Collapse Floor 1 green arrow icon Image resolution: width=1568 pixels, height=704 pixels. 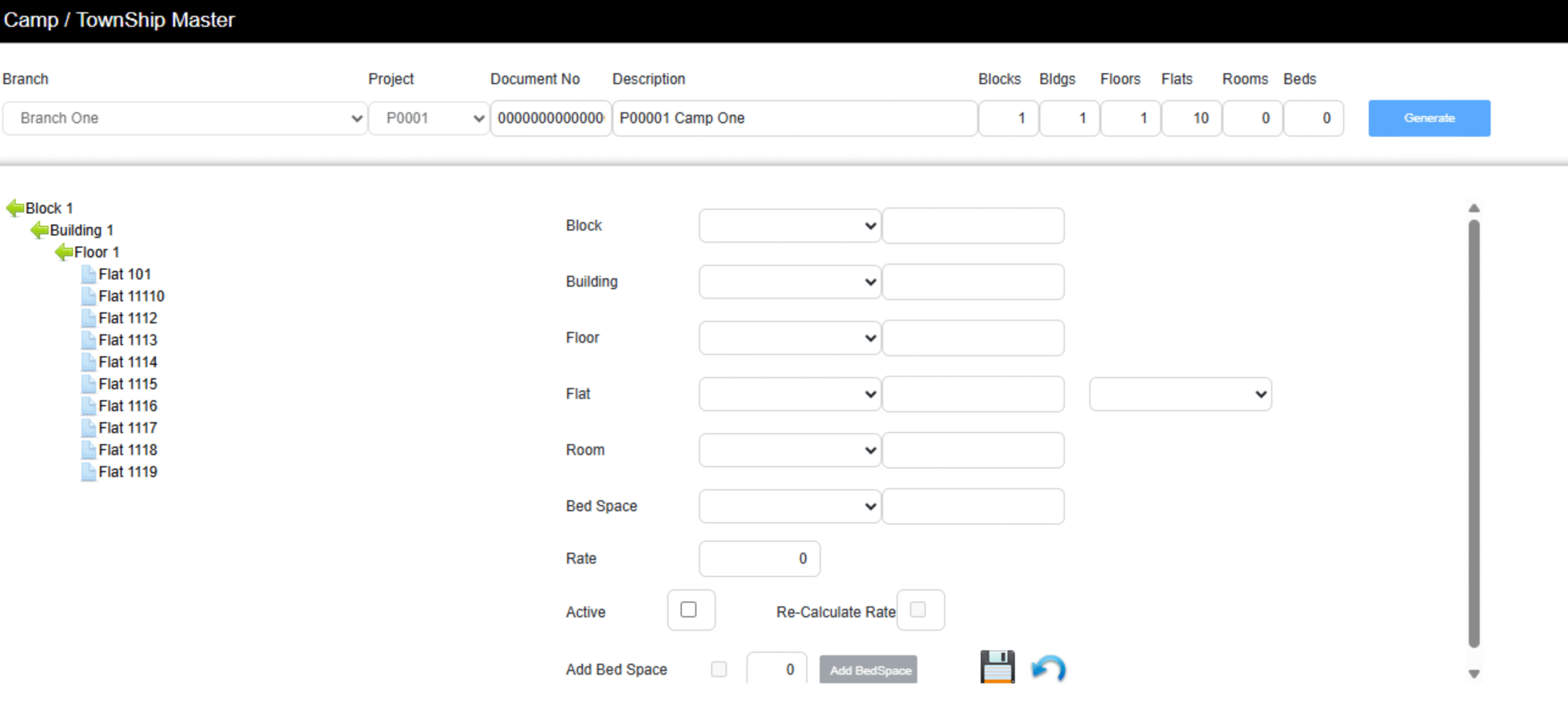(64, 252)
